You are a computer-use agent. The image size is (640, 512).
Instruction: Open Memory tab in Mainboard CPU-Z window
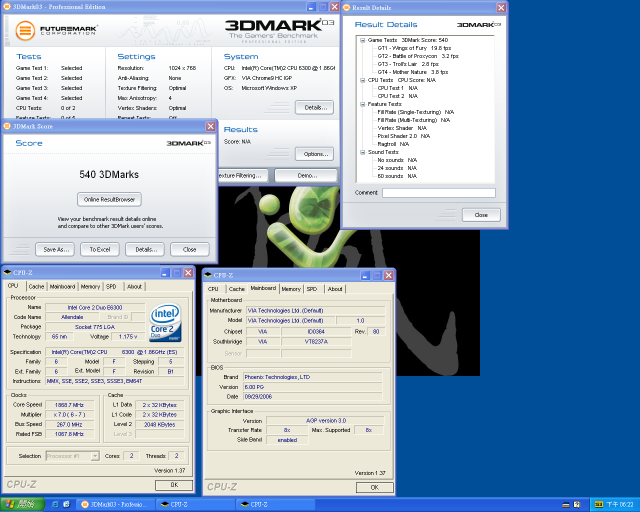tap(291, 289)
